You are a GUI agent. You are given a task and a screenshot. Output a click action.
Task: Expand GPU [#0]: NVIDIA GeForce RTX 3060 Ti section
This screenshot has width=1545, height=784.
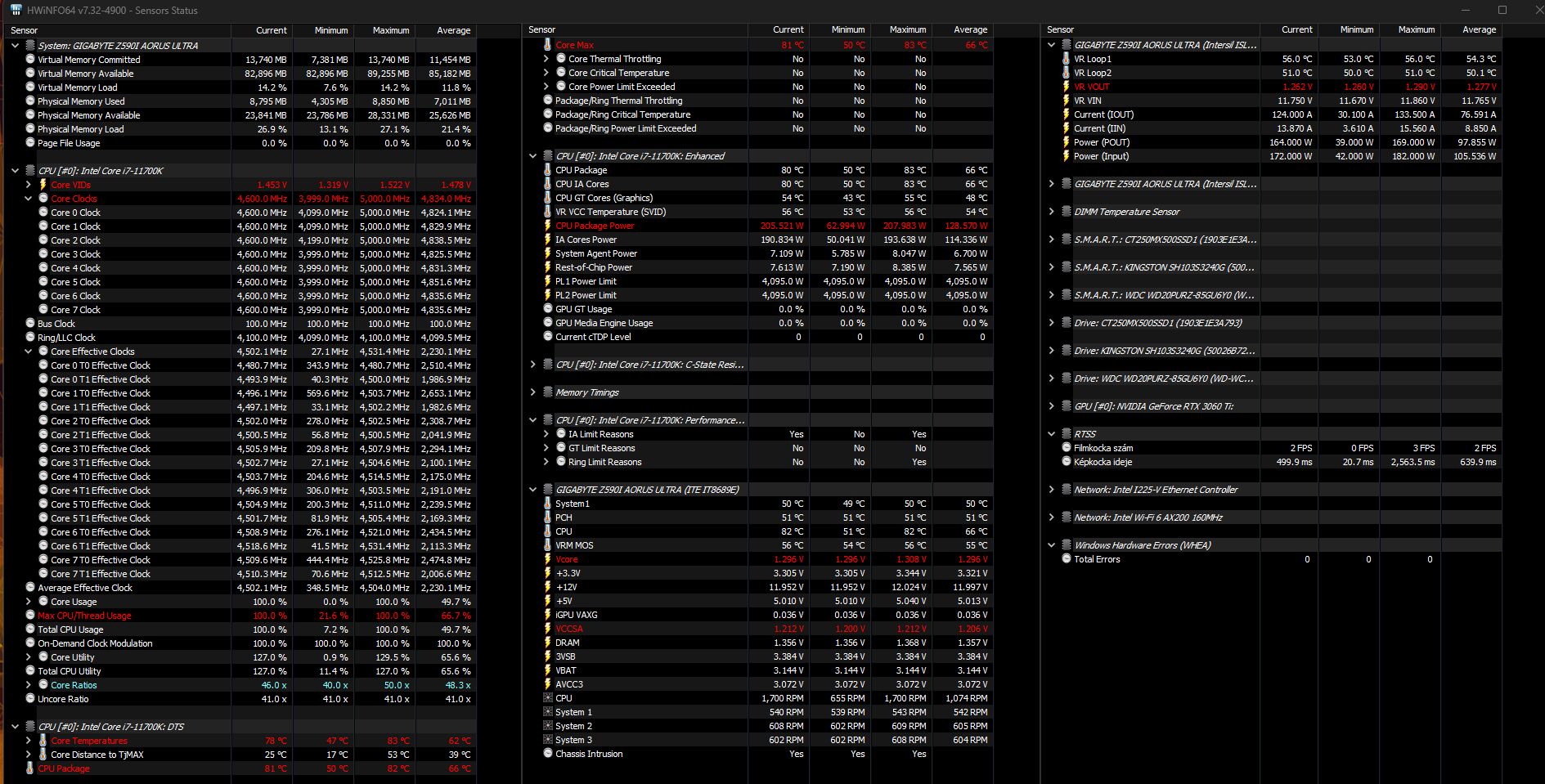[x=1051, y=406]
